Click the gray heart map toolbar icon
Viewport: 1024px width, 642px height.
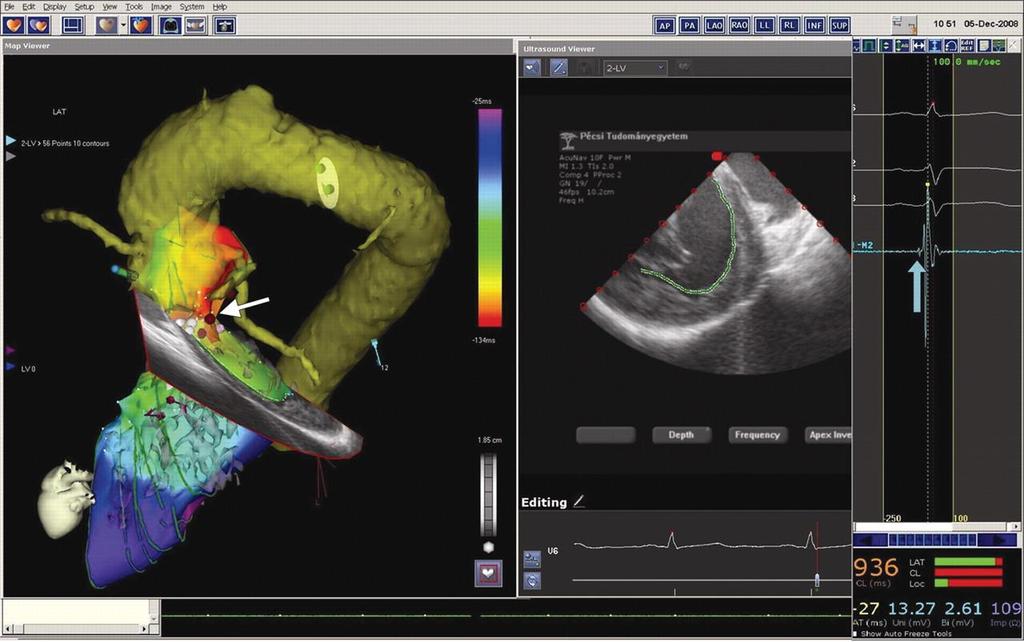tap(107, 25)
